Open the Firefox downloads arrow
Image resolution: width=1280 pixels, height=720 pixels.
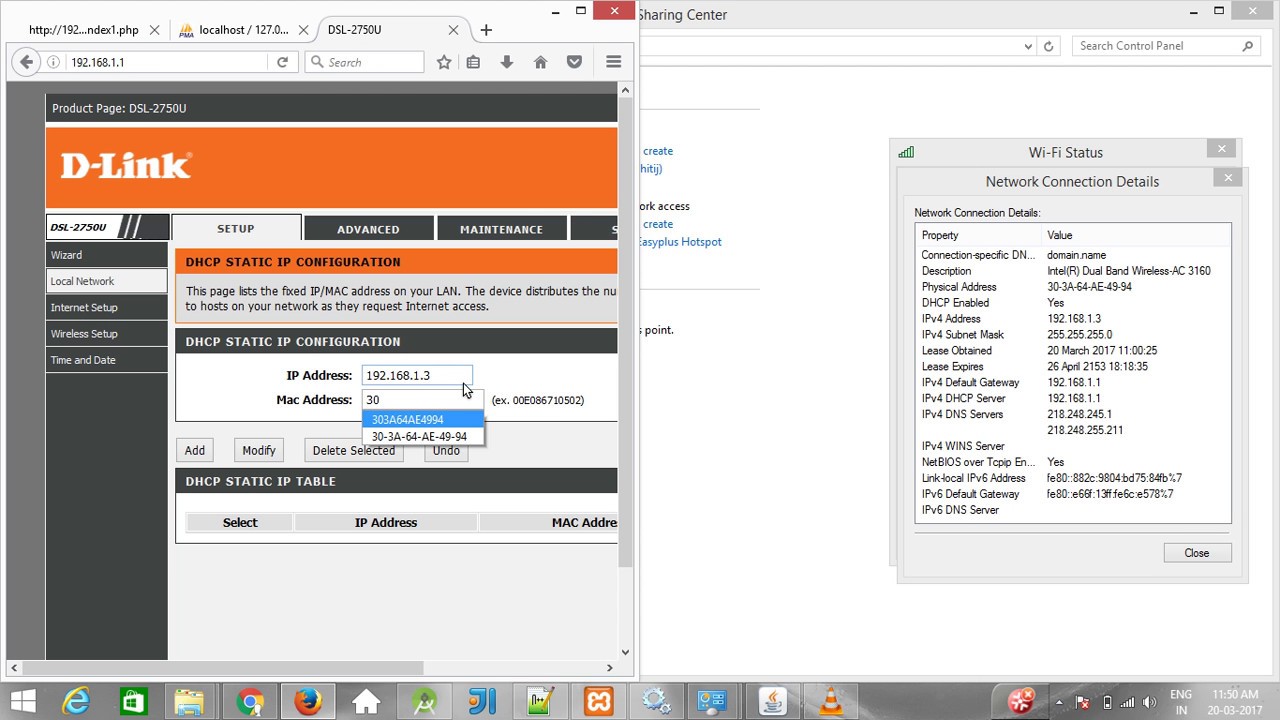pyautogui.click(x=507, y=62)
